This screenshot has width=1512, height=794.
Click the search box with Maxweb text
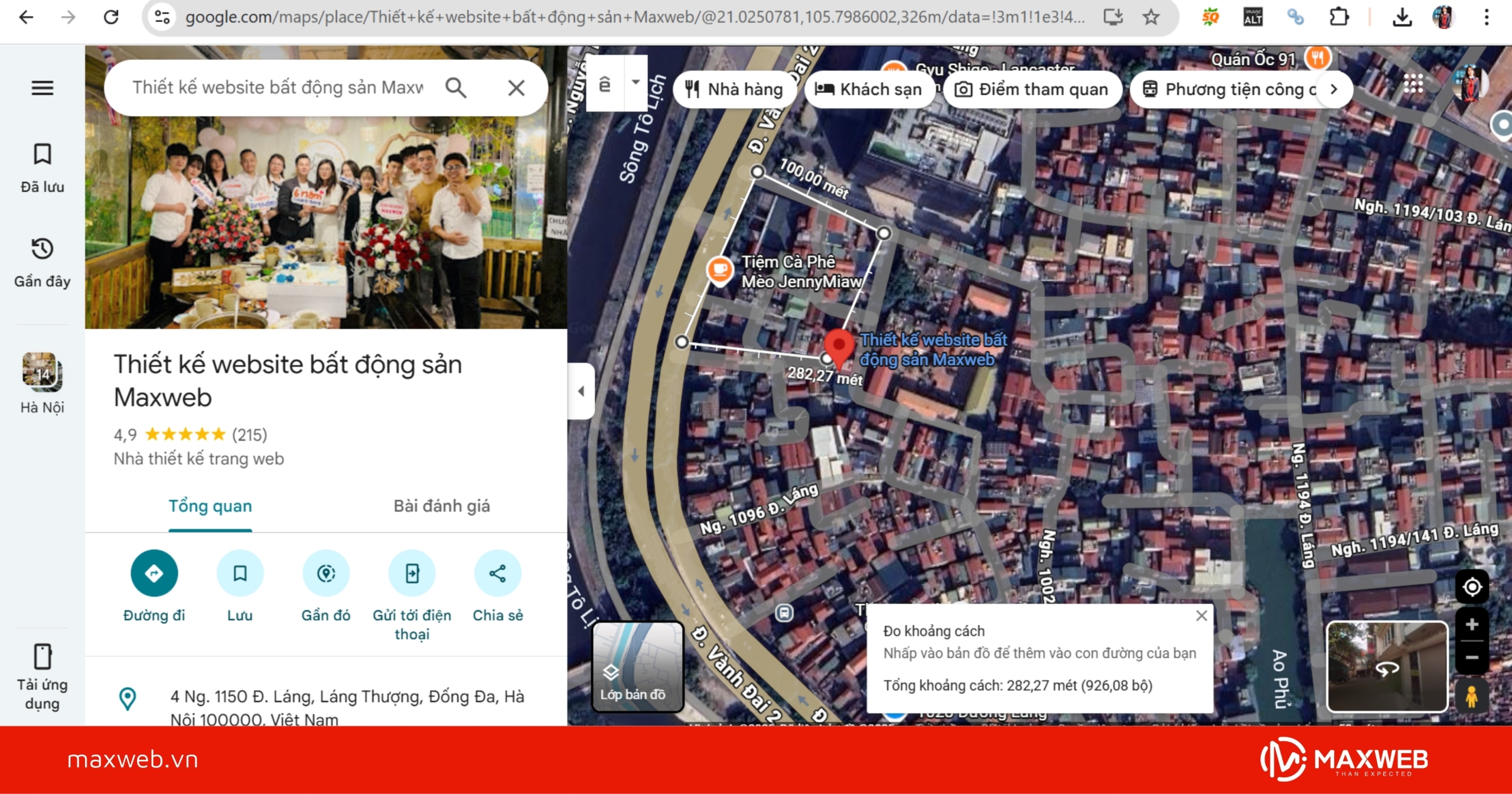point(278,87)
